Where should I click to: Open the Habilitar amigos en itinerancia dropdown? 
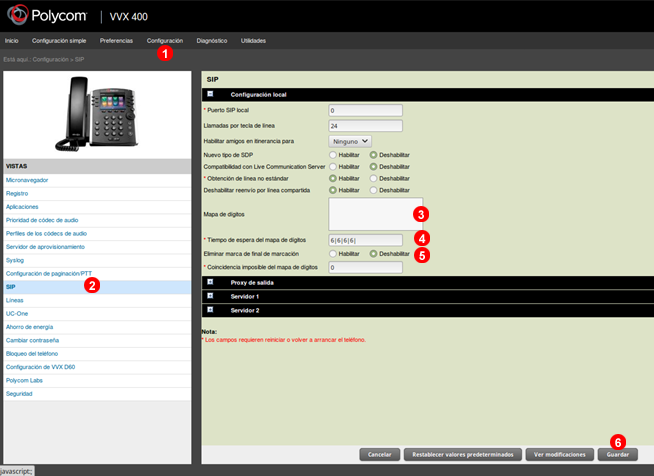[350, 141]
